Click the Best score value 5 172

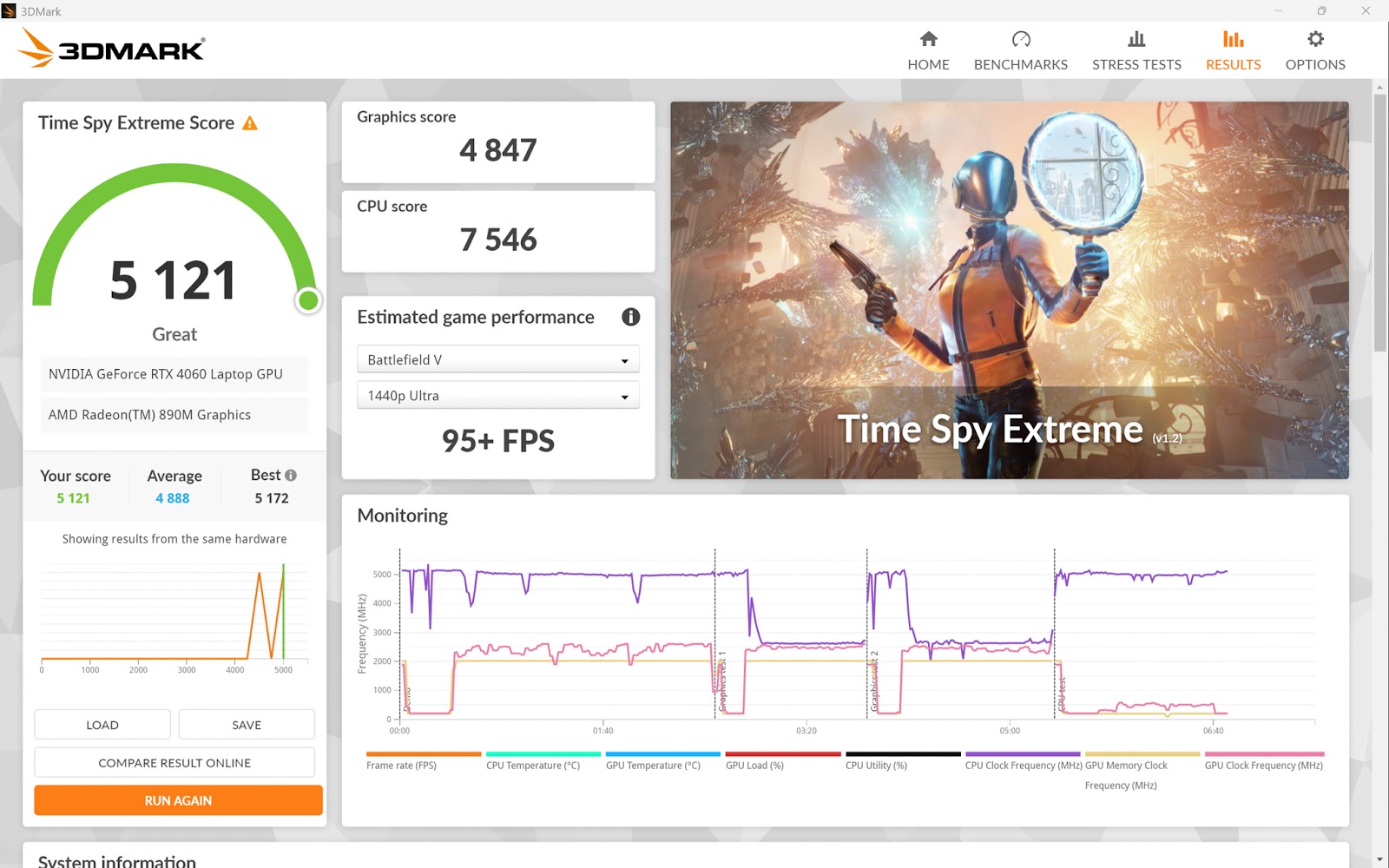pos(272,498)
